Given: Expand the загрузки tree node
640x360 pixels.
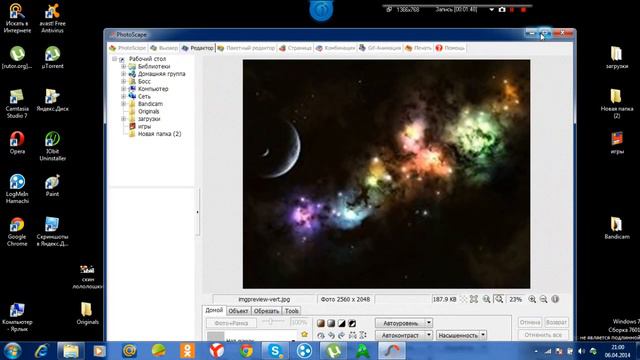Looking at the screenshot, I should click(x=123, y=119).
